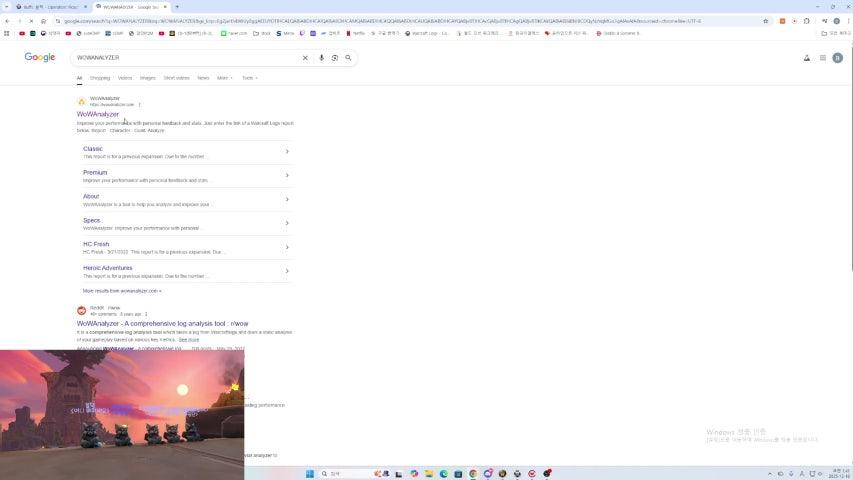Open the Tools dropdown

pyautogui.click(x=250, y=78)
